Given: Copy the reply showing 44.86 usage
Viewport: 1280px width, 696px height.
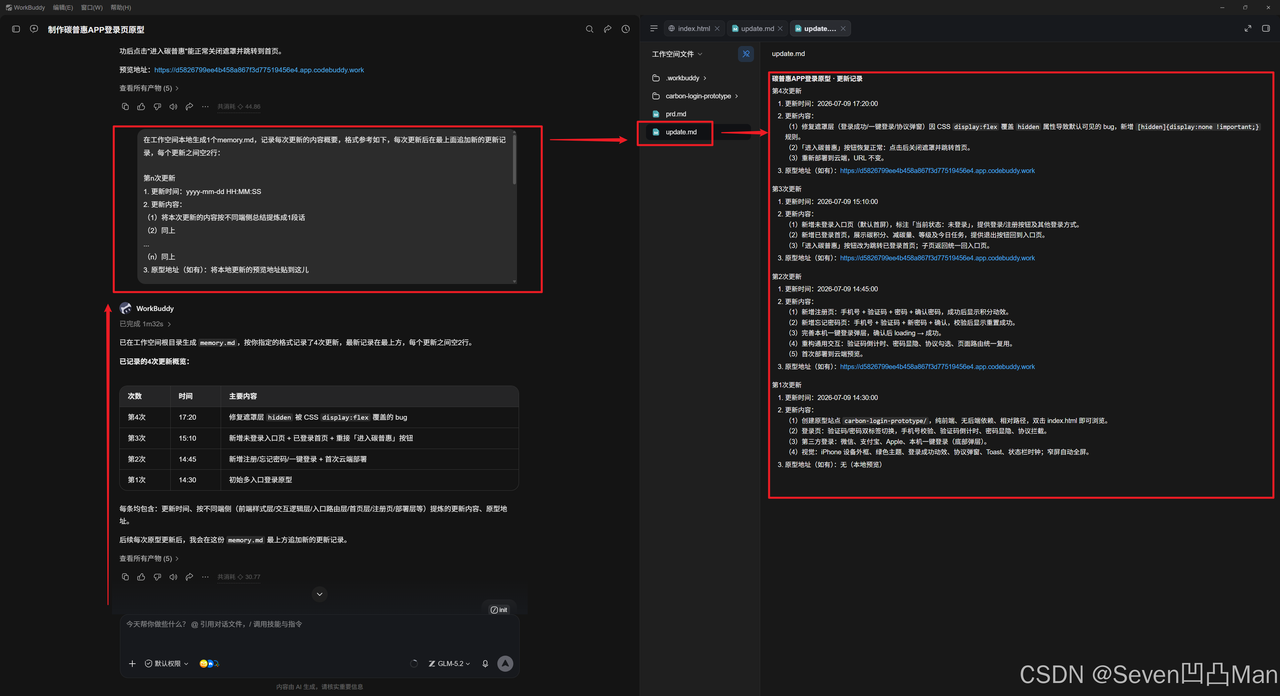Looking at the screenshot, I should [x=125, y=106].
